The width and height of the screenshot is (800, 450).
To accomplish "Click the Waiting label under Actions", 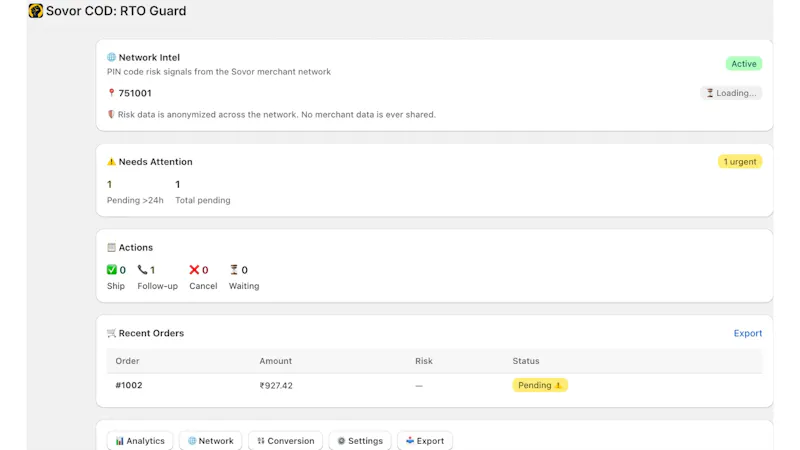I will coord(244,286).
